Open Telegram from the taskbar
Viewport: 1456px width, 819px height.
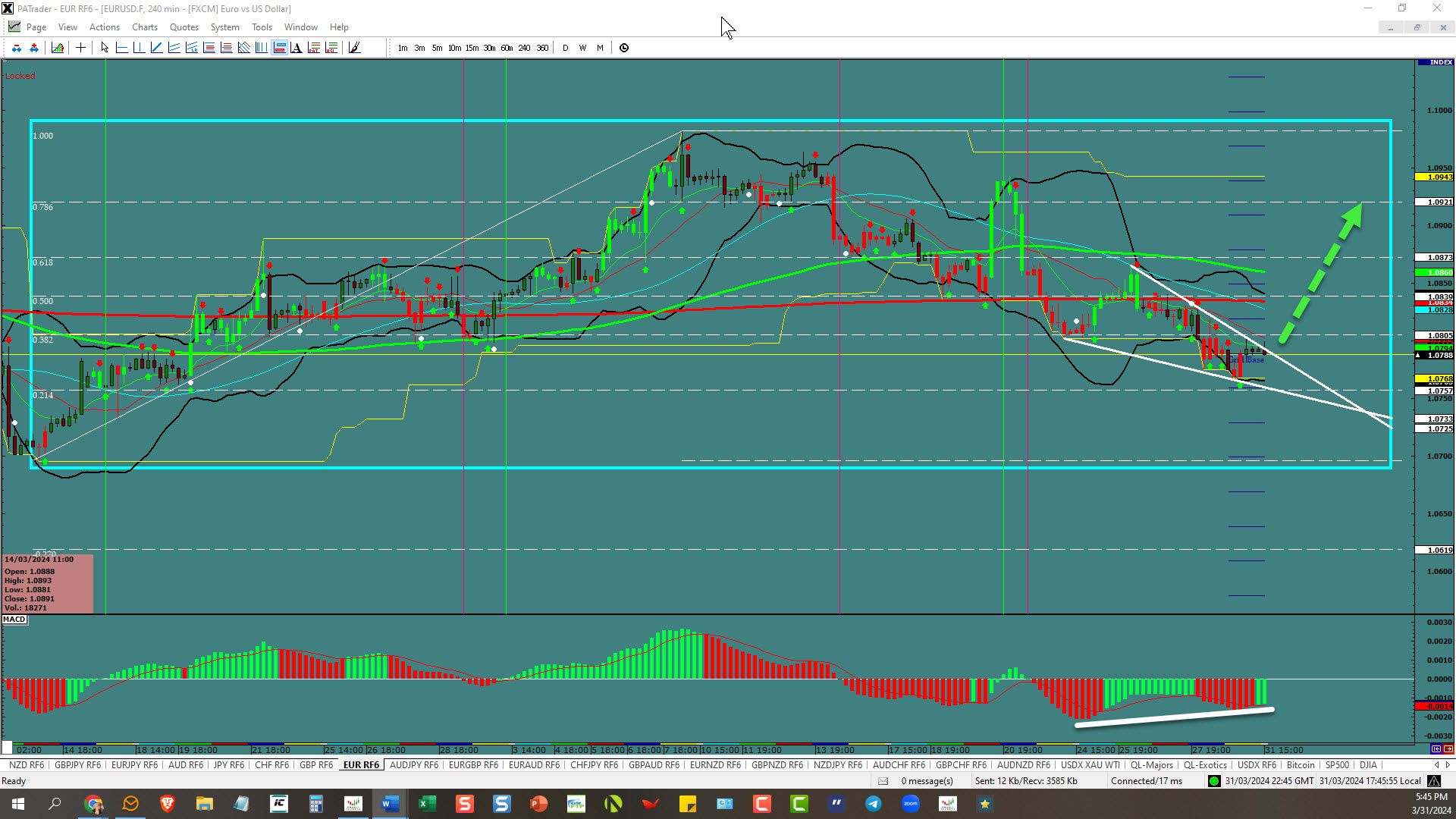pyautogui.click(x=874, y=804)
